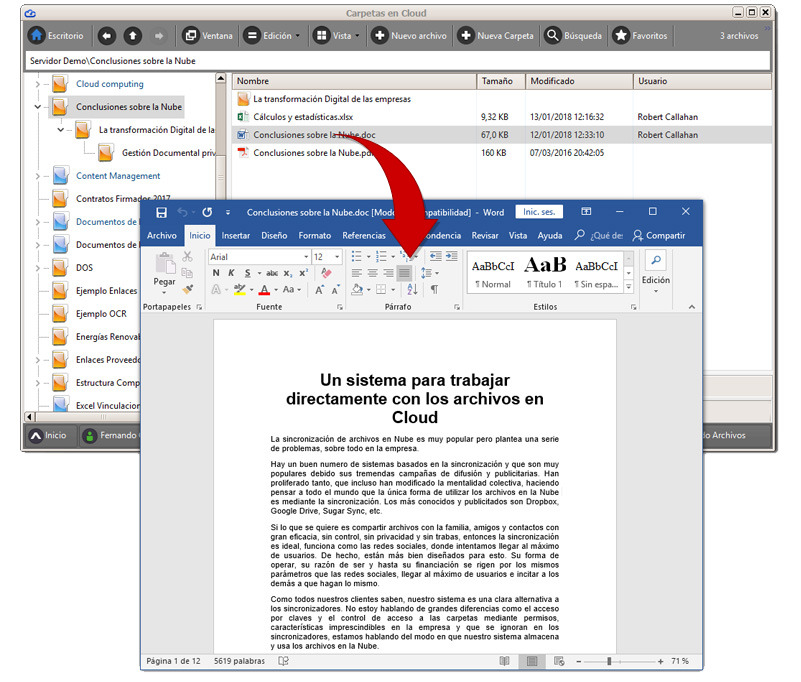Viewport: 801px width, 682px height.
Task: Toggle right paragraph alignment
Action: tap(389, 273)
